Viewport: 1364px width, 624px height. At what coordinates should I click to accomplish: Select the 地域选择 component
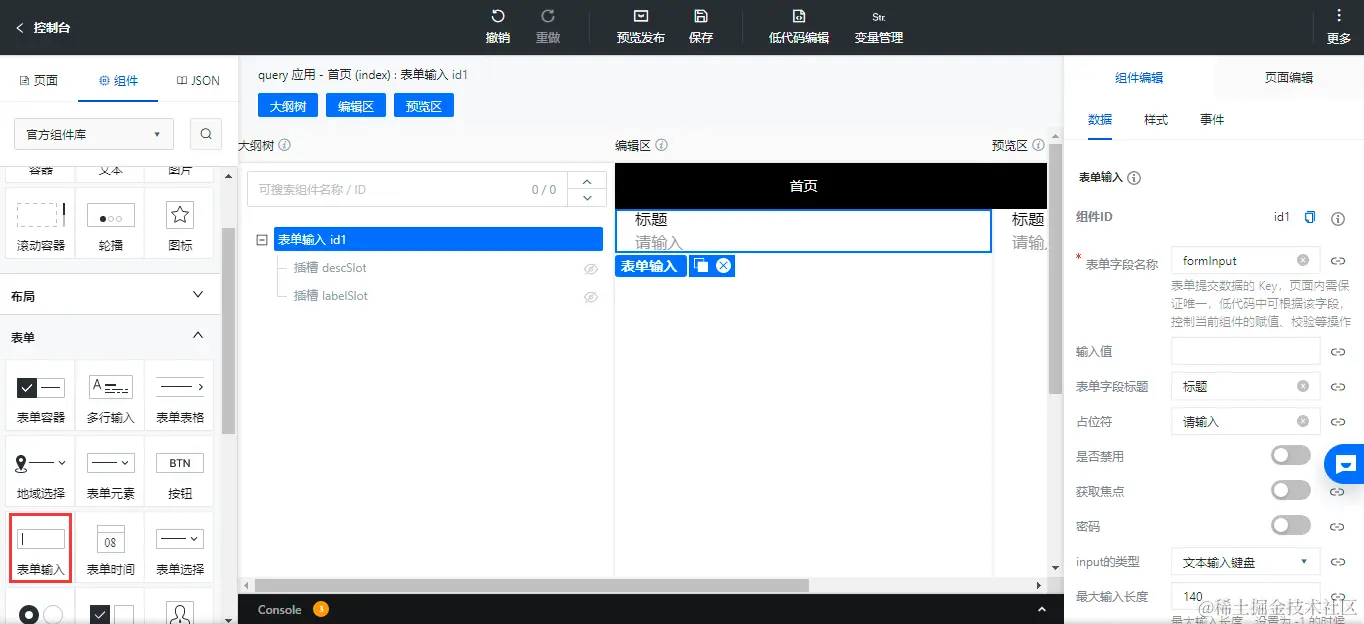(41, 472)
